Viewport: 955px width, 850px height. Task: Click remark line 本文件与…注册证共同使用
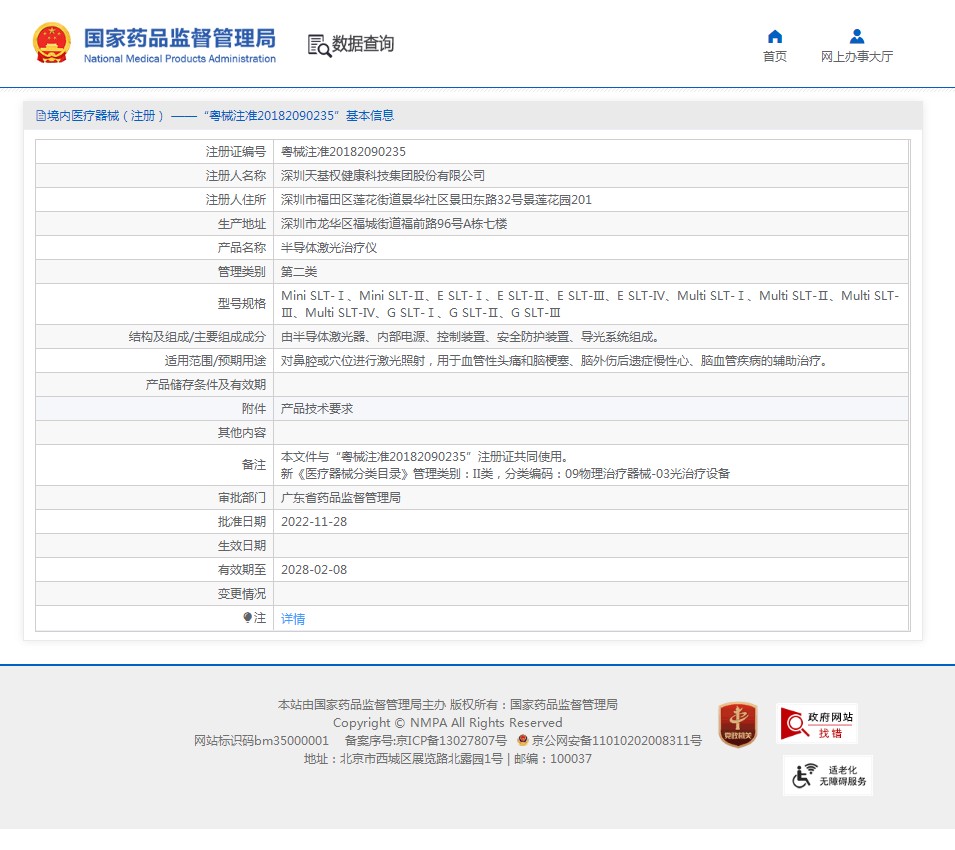425,457
